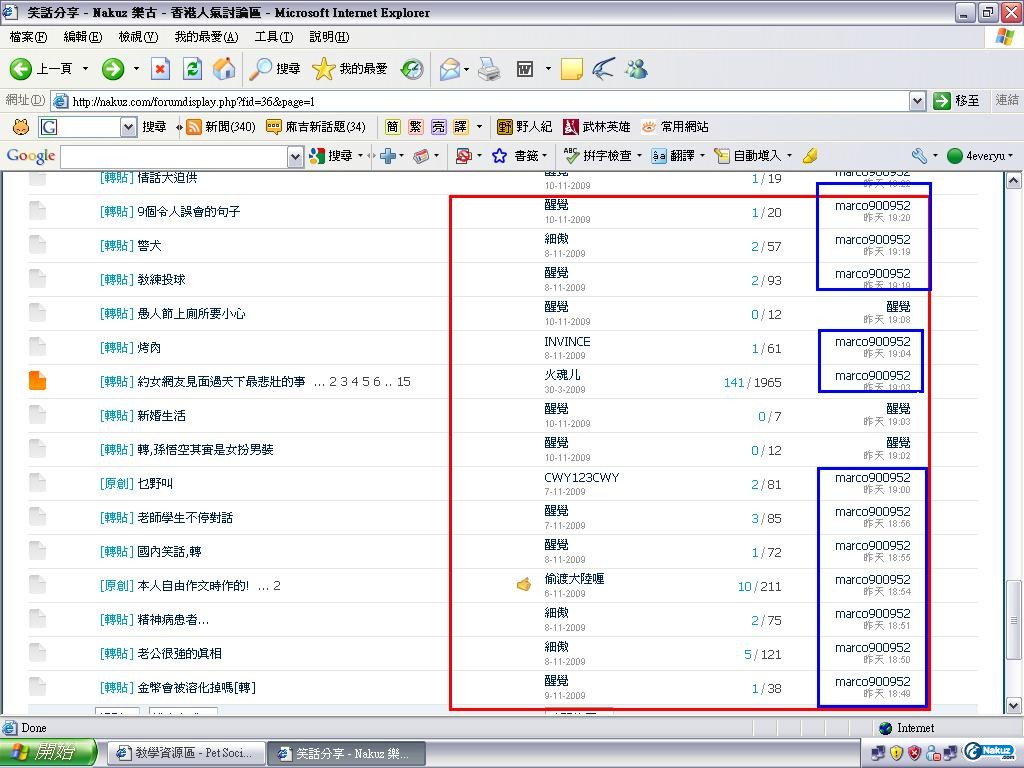The image size is (1024, 768).
Task: Go to the Home page icon
Action: (224, 69)
